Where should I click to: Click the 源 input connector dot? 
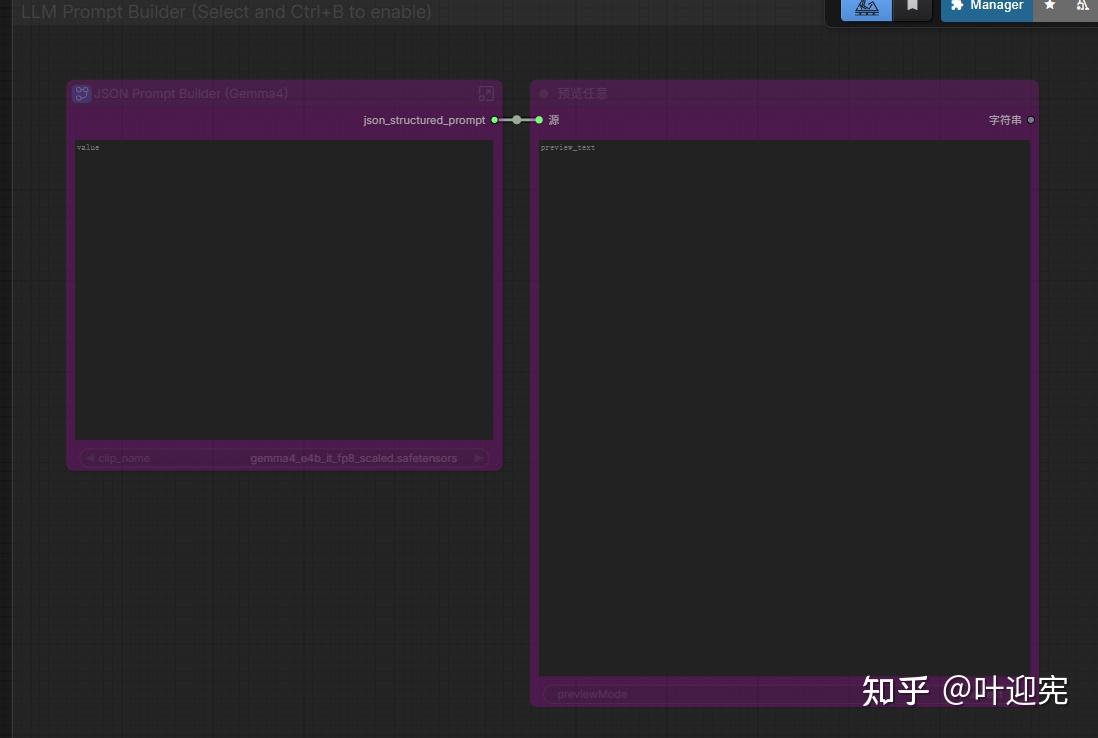(x=538, y=120)
